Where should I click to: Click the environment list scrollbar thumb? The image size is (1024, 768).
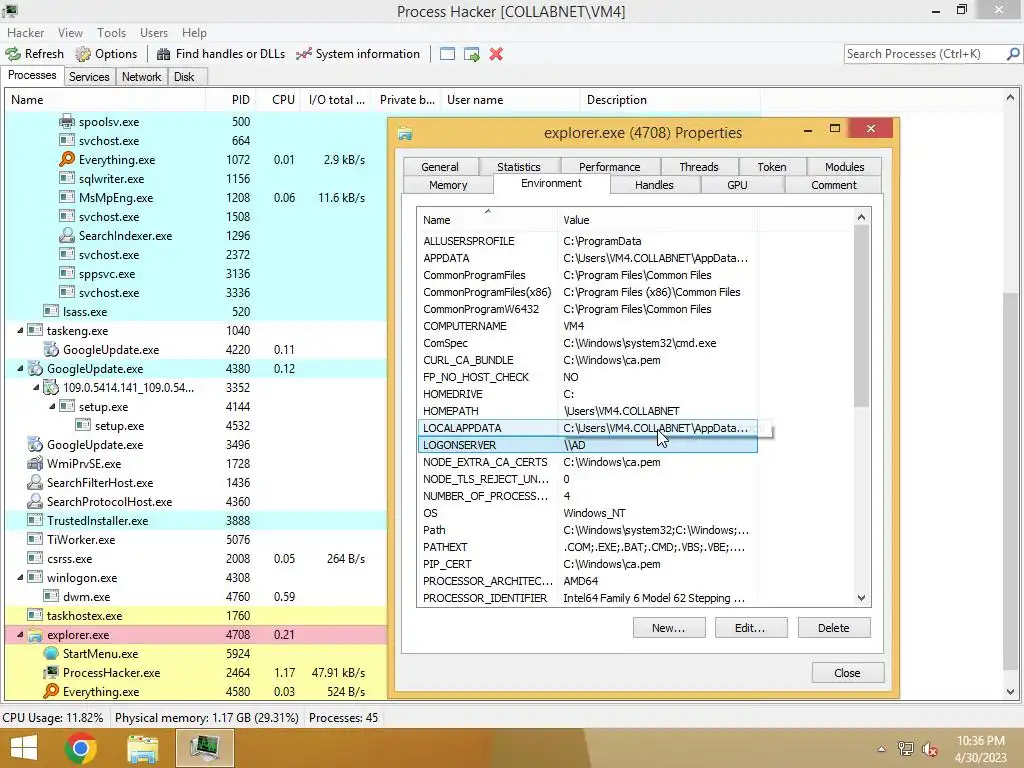coord(861,316)
